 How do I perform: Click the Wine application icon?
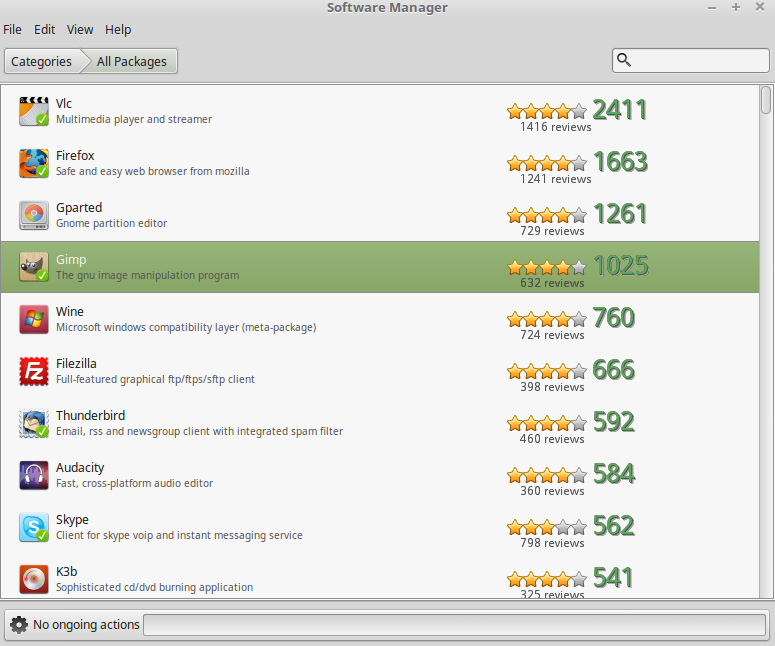pos(34,319)
